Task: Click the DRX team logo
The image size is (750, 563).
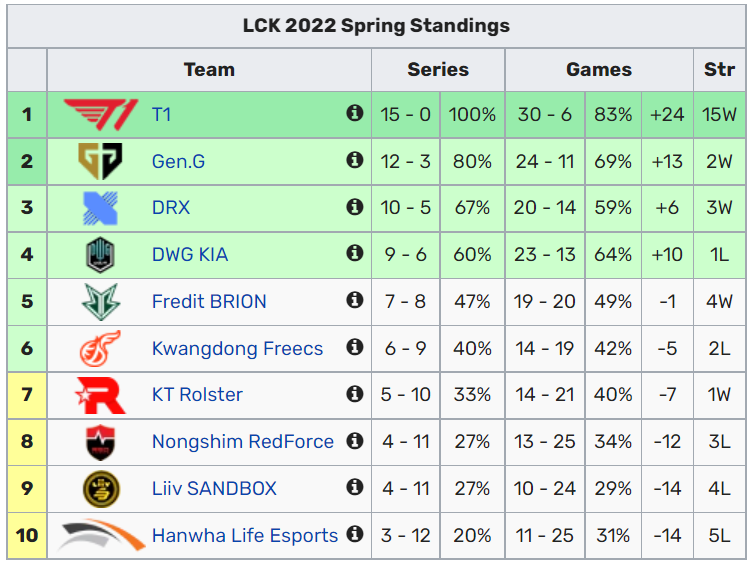Action: (100, 207)
